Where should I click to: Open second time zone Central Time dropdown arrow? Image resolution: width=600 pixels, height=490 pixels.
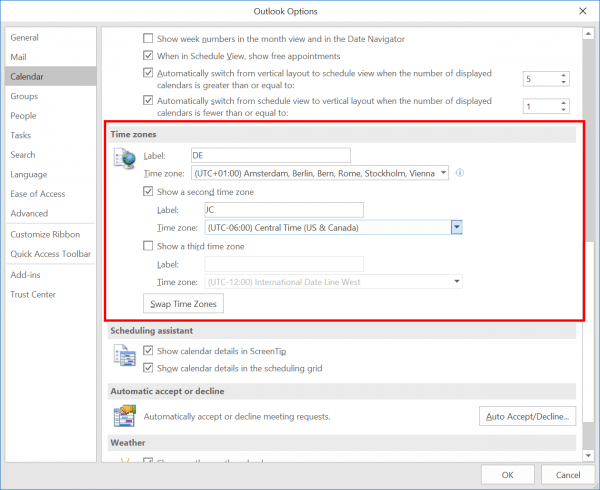pos(457,228)
